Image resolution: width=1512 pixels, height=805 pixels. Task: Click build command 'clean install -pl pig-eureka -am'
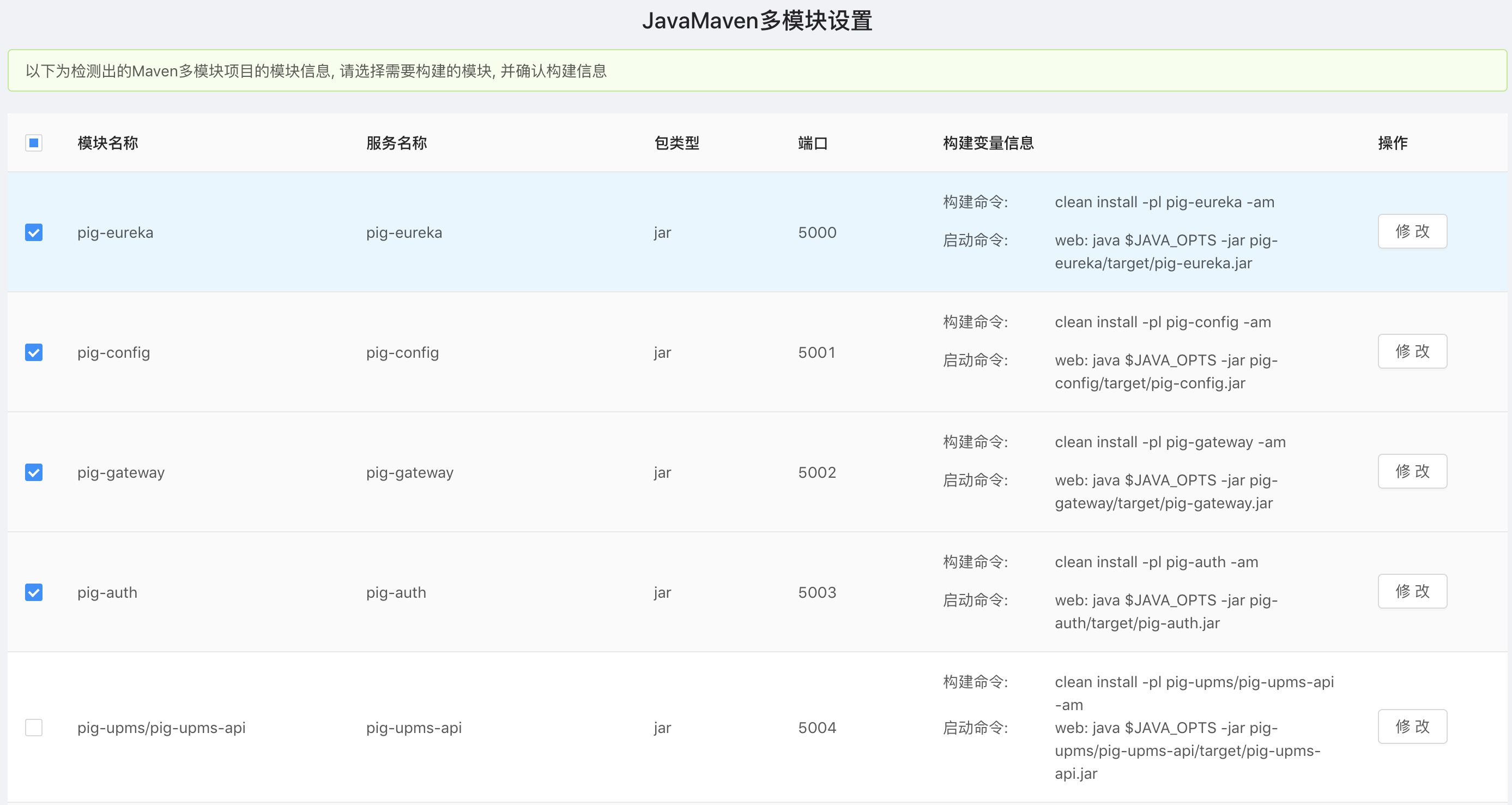(x=1164, y=202)
